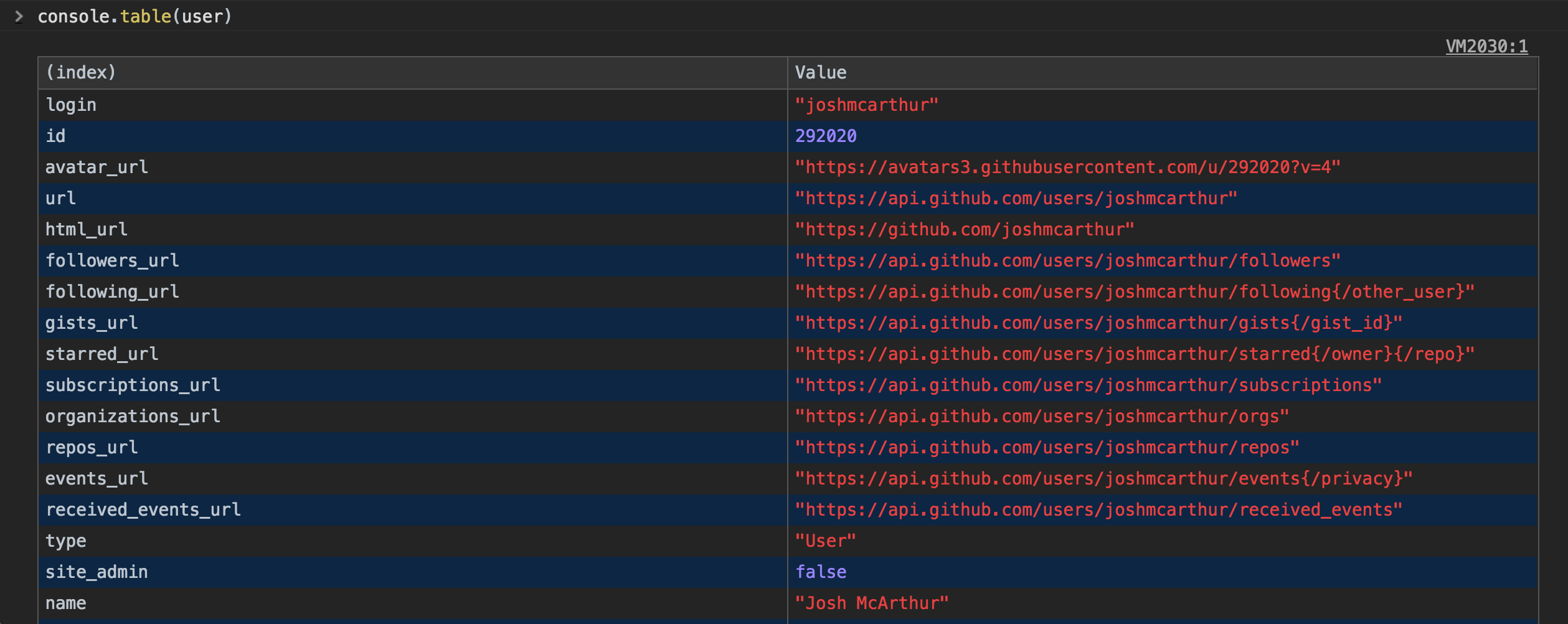Click the VM2030:1 source link
The width and height of the screenshot is (1568, 624).
click(1486, 46)
